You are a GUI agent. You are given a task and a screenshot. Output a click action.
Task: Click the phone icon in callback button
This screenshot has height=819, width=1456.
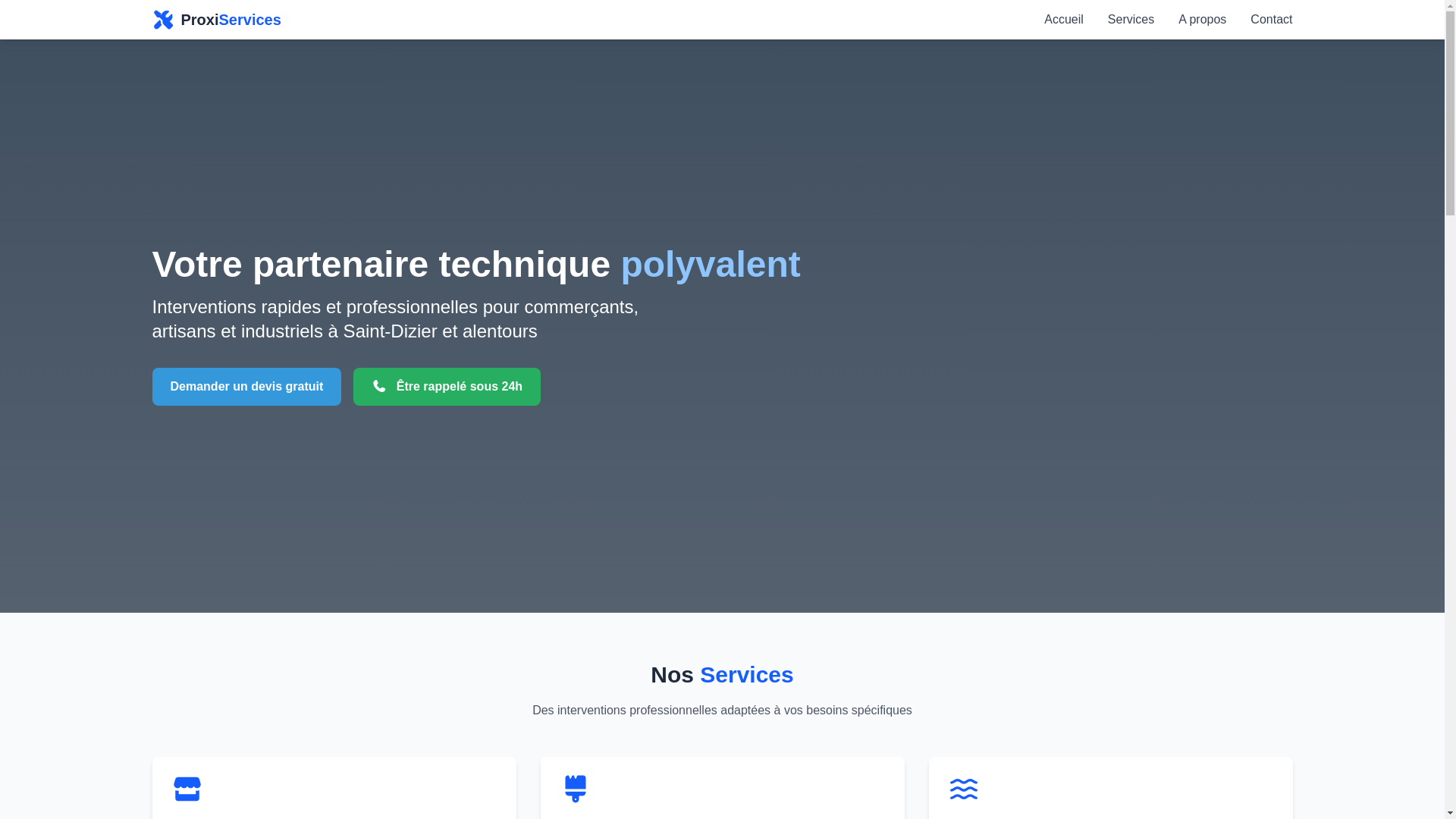[379, 386]
